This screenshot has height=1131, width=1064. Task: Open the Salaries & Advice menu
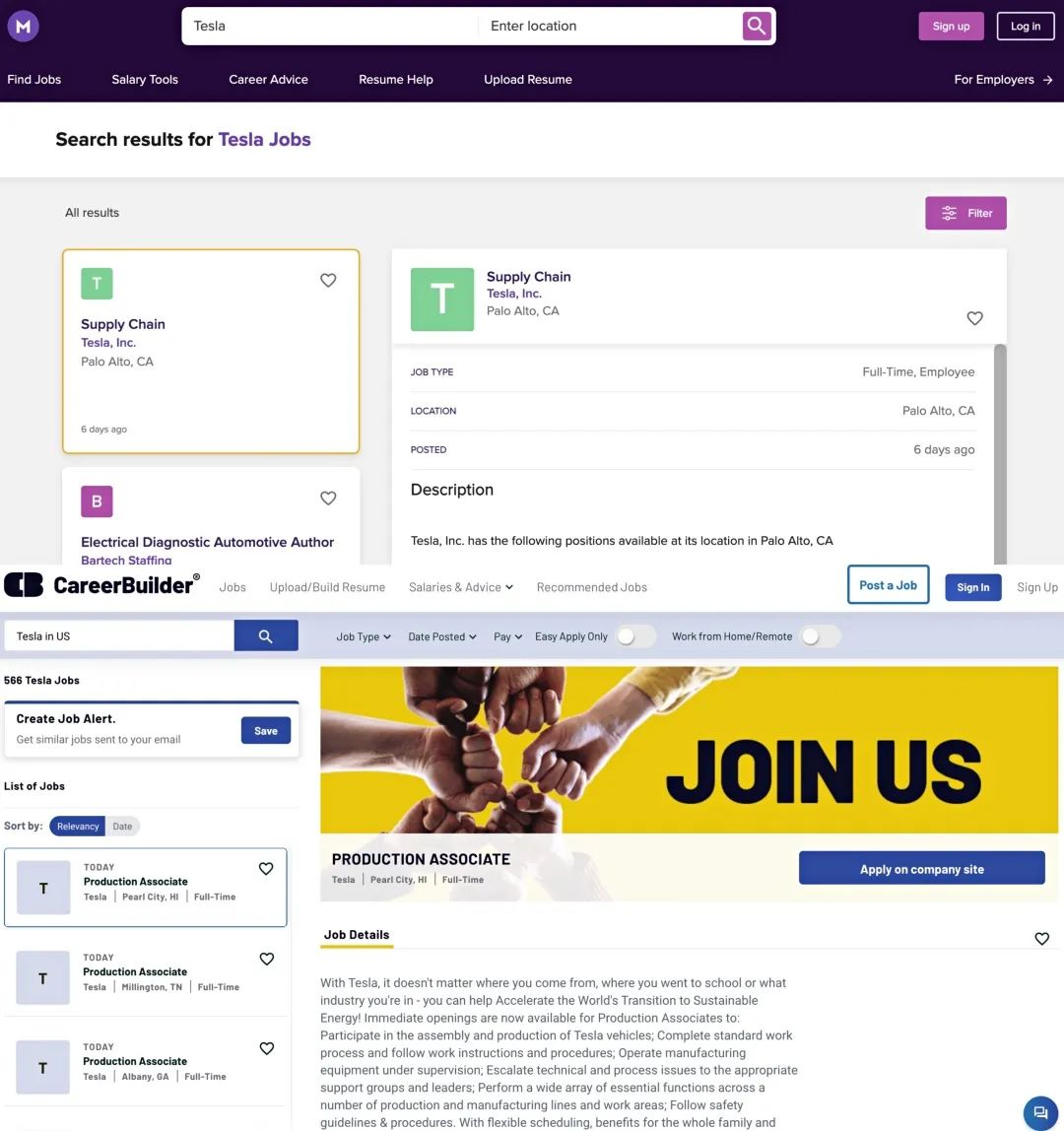[x=461, y=587]
